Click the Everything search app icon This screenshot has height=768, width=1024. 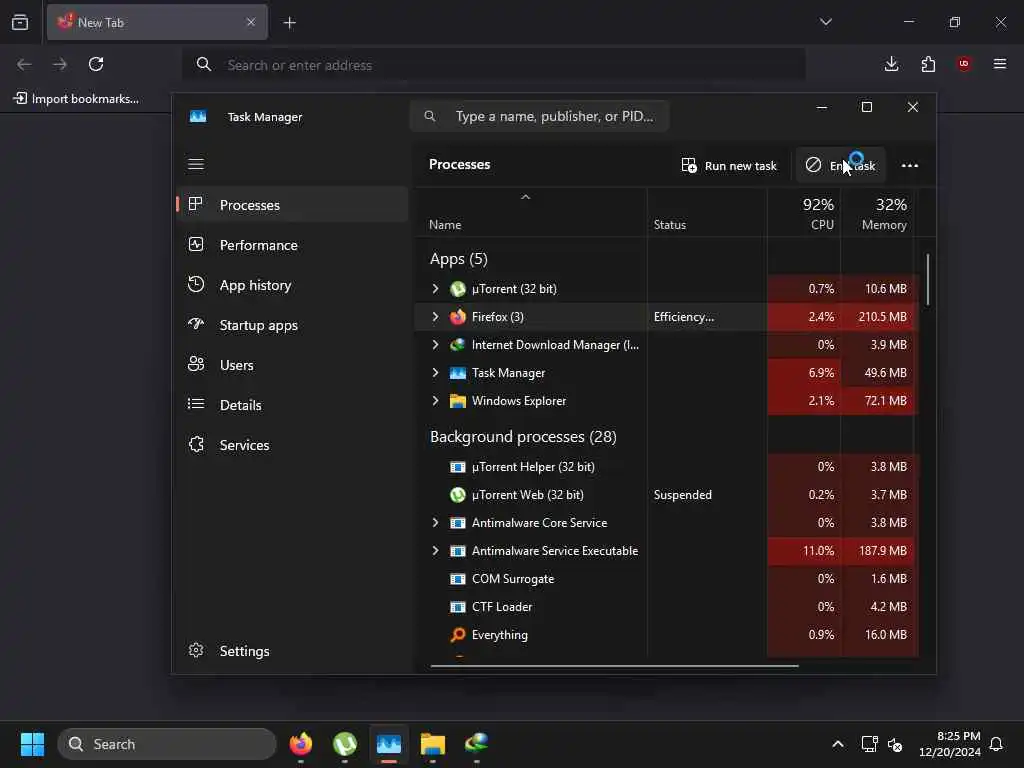coord(458,634)
